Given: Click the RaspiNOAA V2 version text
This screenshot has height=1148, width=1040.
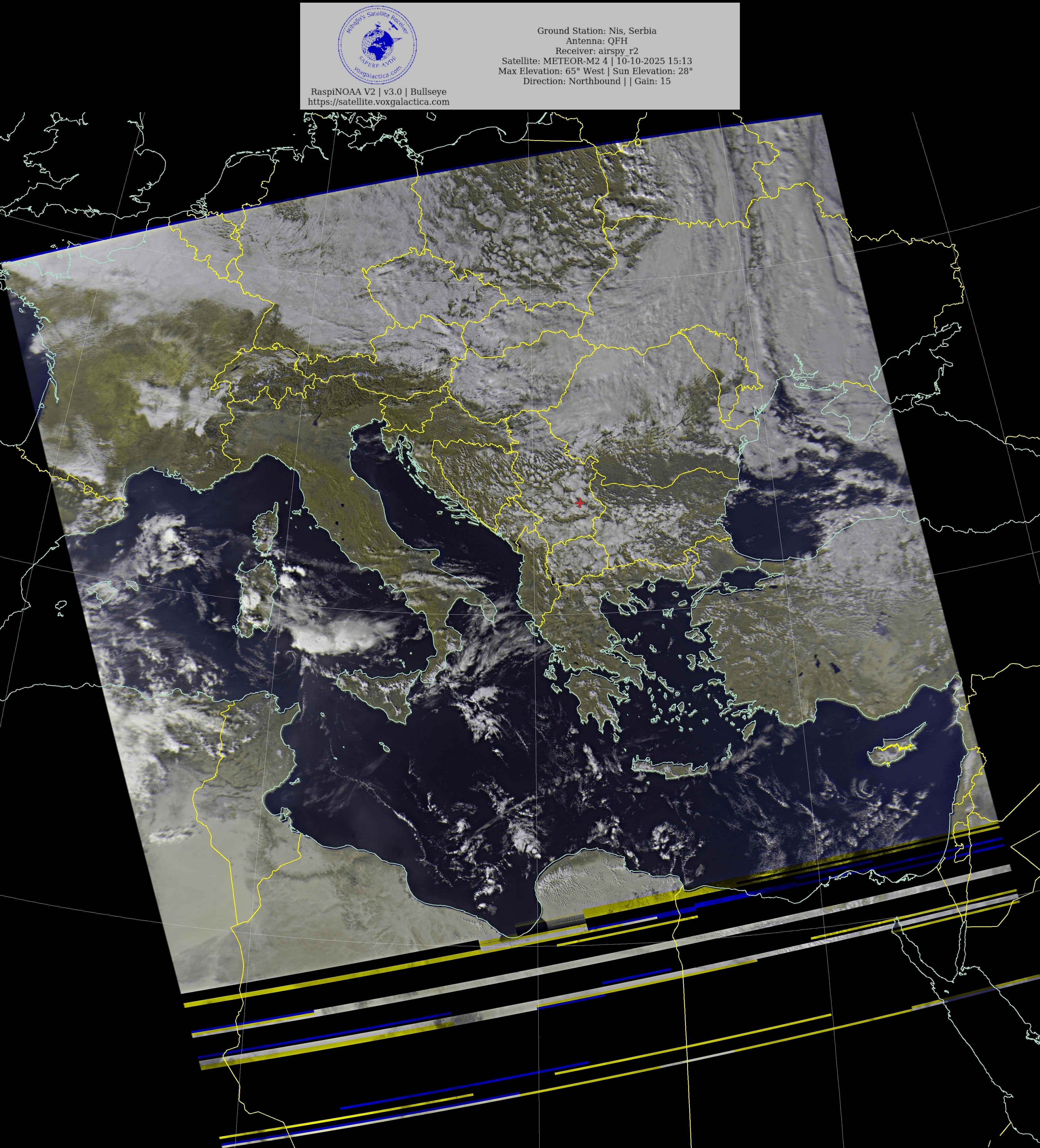Looking at the screenshot, I should pos(378,92).
